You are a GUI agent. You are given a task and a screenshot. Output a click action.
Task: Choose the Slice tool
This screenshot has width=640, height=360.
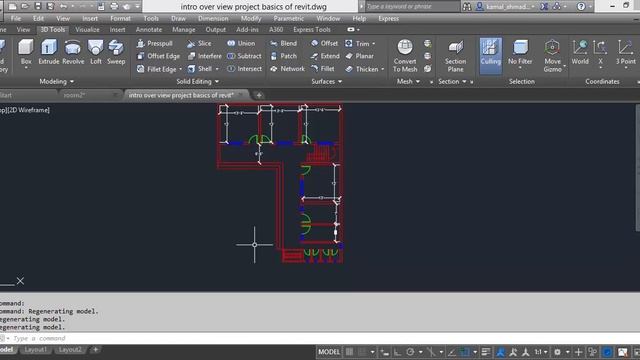point(200,43)
